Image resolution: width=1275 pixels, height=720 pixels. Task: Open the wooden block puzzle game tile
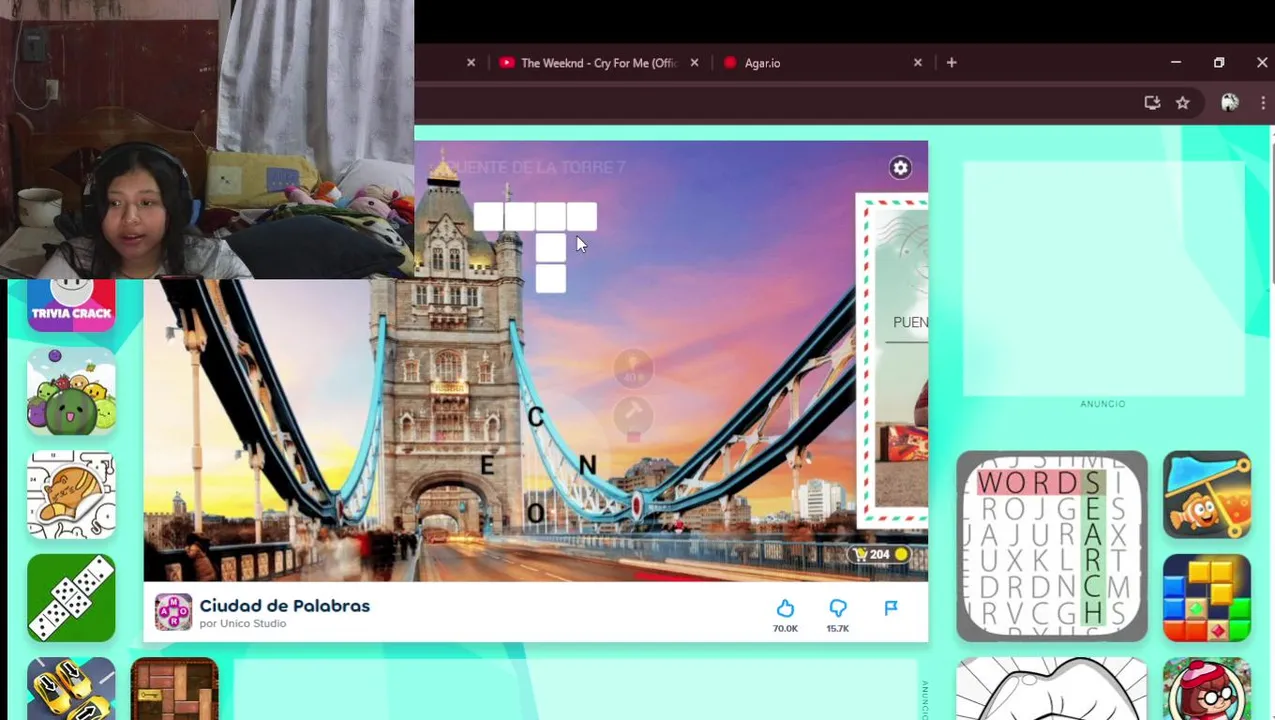tap(174, 688)
